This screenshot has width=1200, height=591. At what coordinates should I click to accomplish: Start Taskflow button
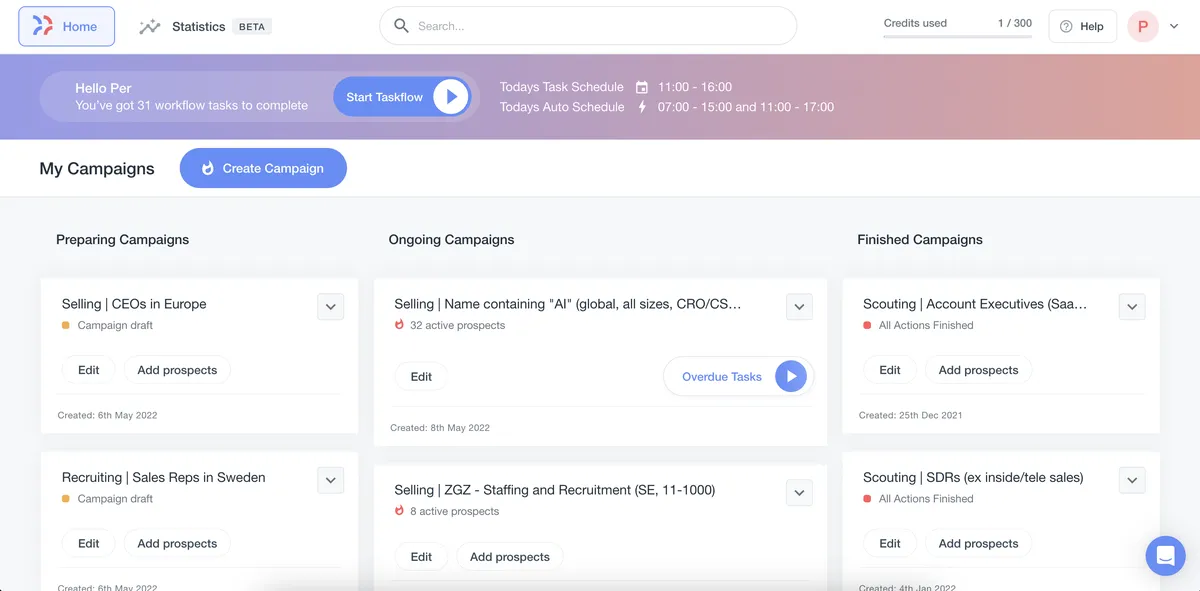[402, 97]
